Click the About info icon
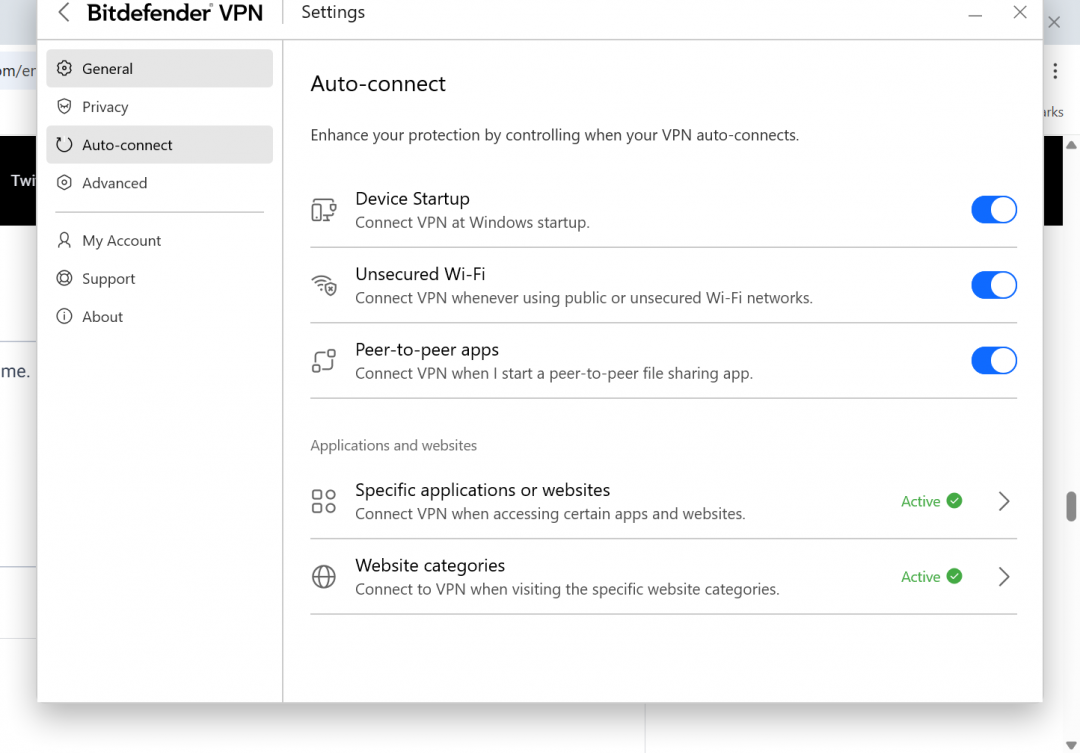The width and height of the screenshot is (1080, 753). [64, 316]
